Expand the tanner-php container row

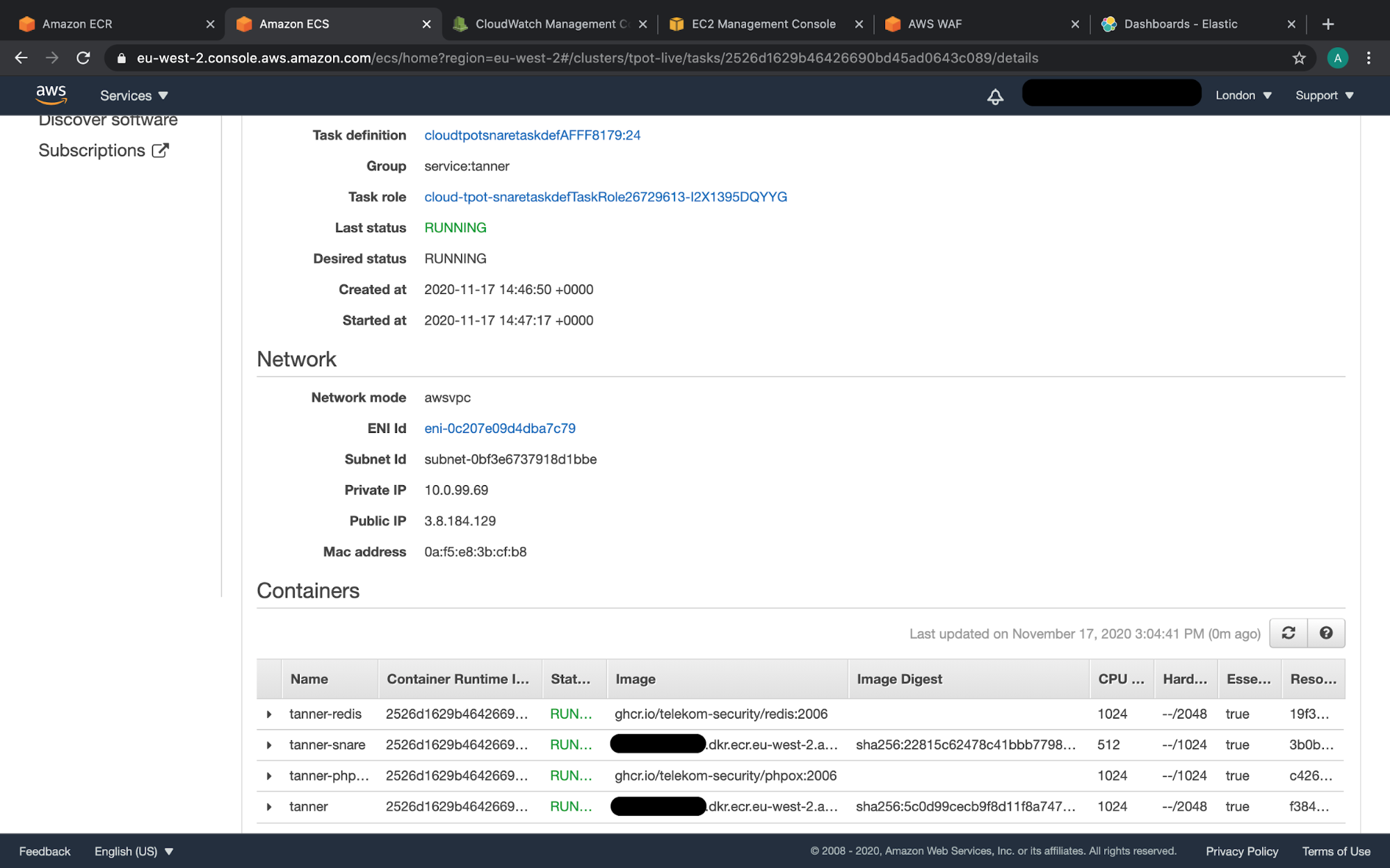pos(269,776)
